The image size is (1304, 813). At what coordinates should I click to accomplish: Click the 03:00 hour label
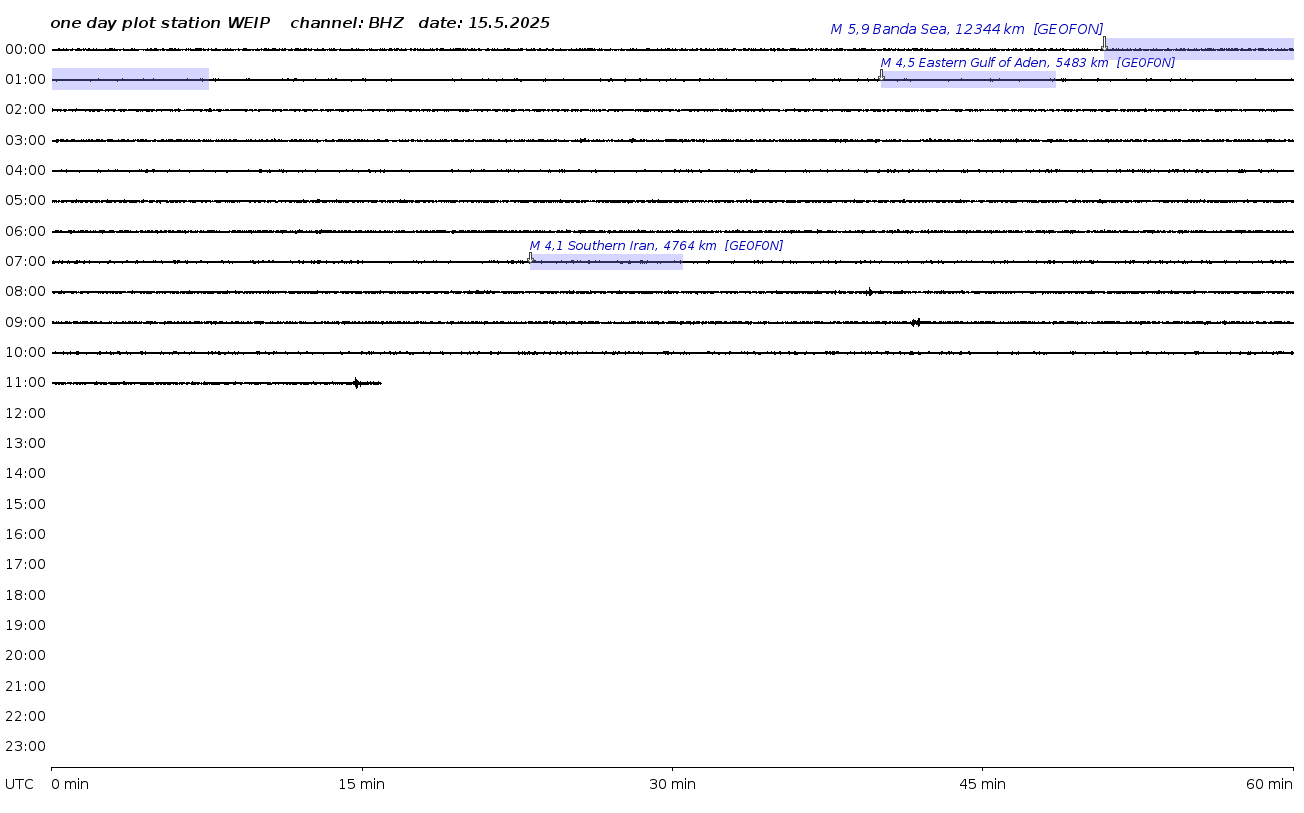(x=25, y=140)
